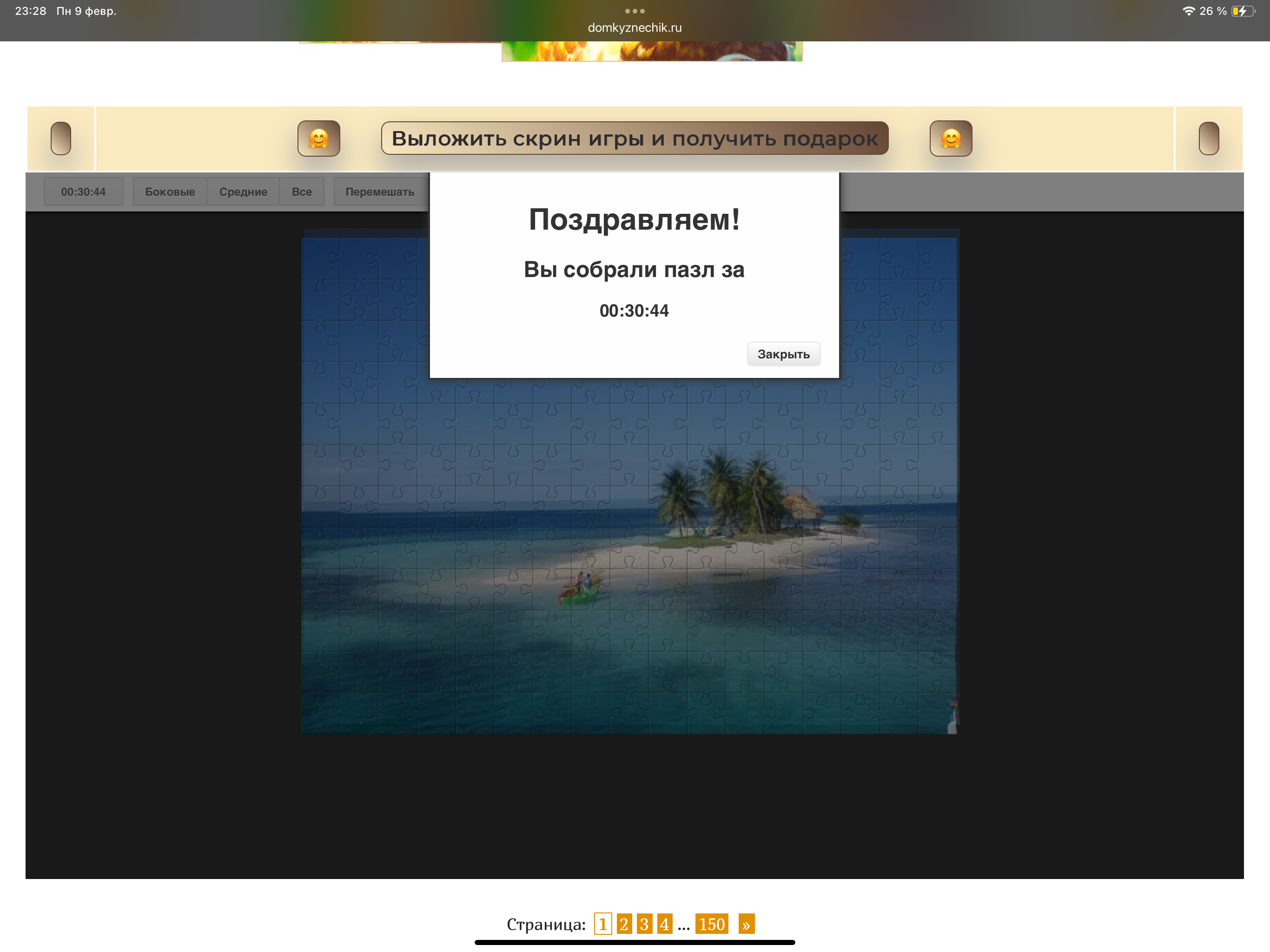Click the far-right rounded brown button
This screenshot has width=1270, height=952.
pyautogui.click(x=1209, y=139)
